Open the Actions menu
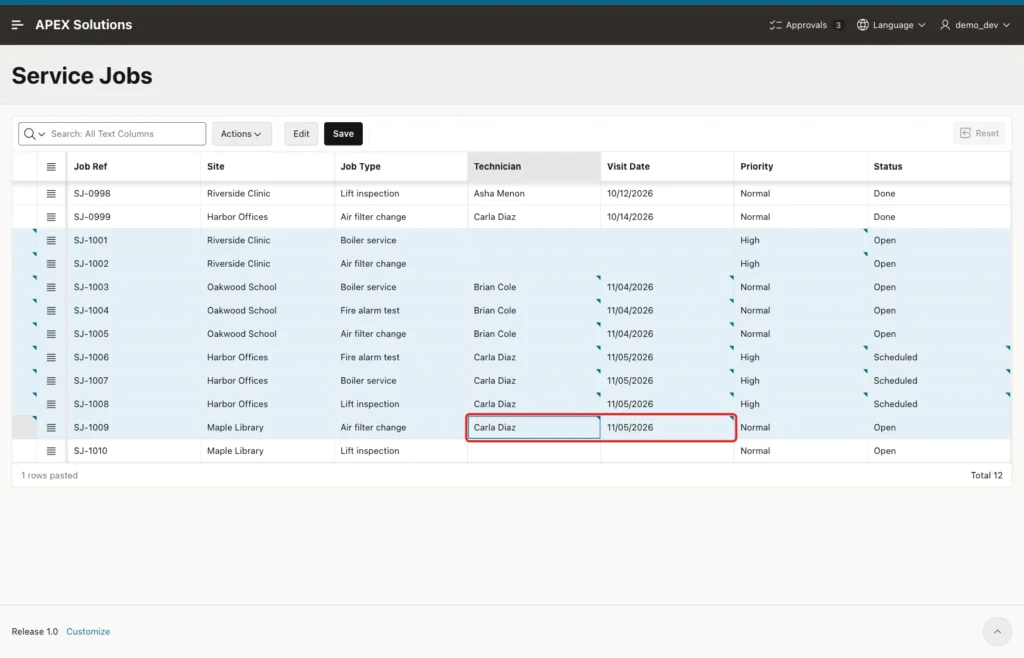Viewport: 1024px width, 658px height. [242, 134]
